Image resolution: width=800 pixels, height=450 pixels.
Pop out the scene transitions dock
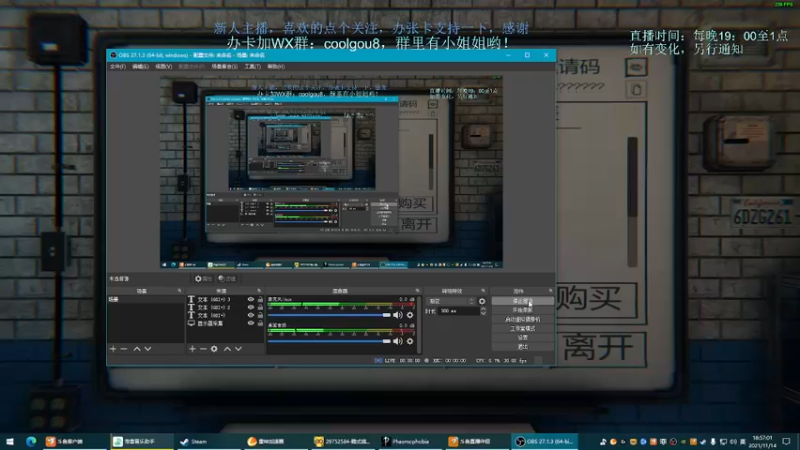tap(483, 291)
